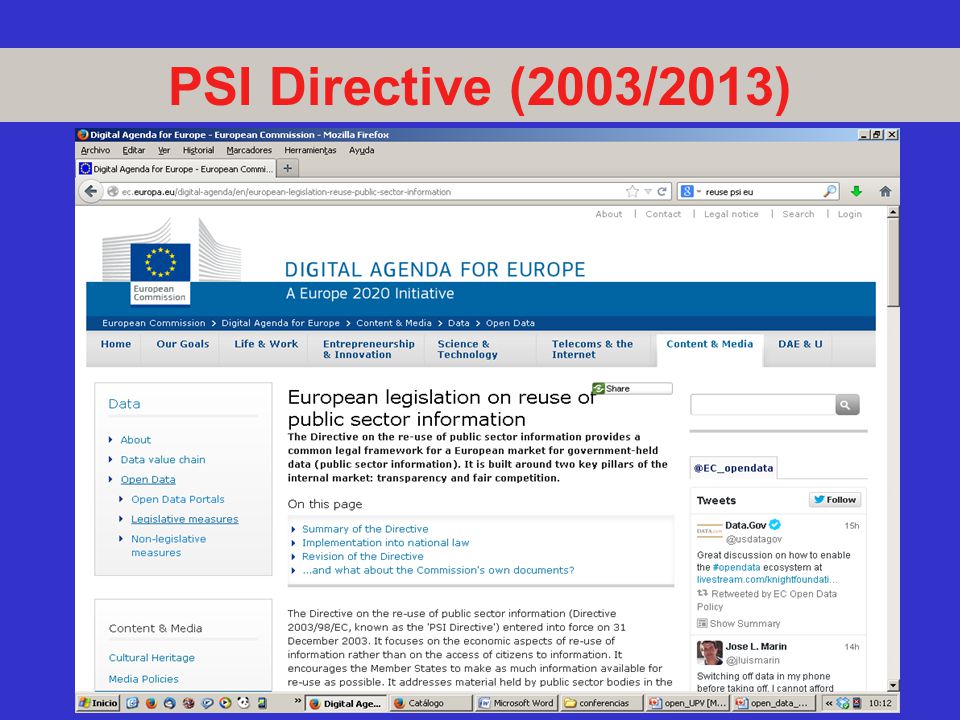Open About in the Data sidebar

pos(135,440)
